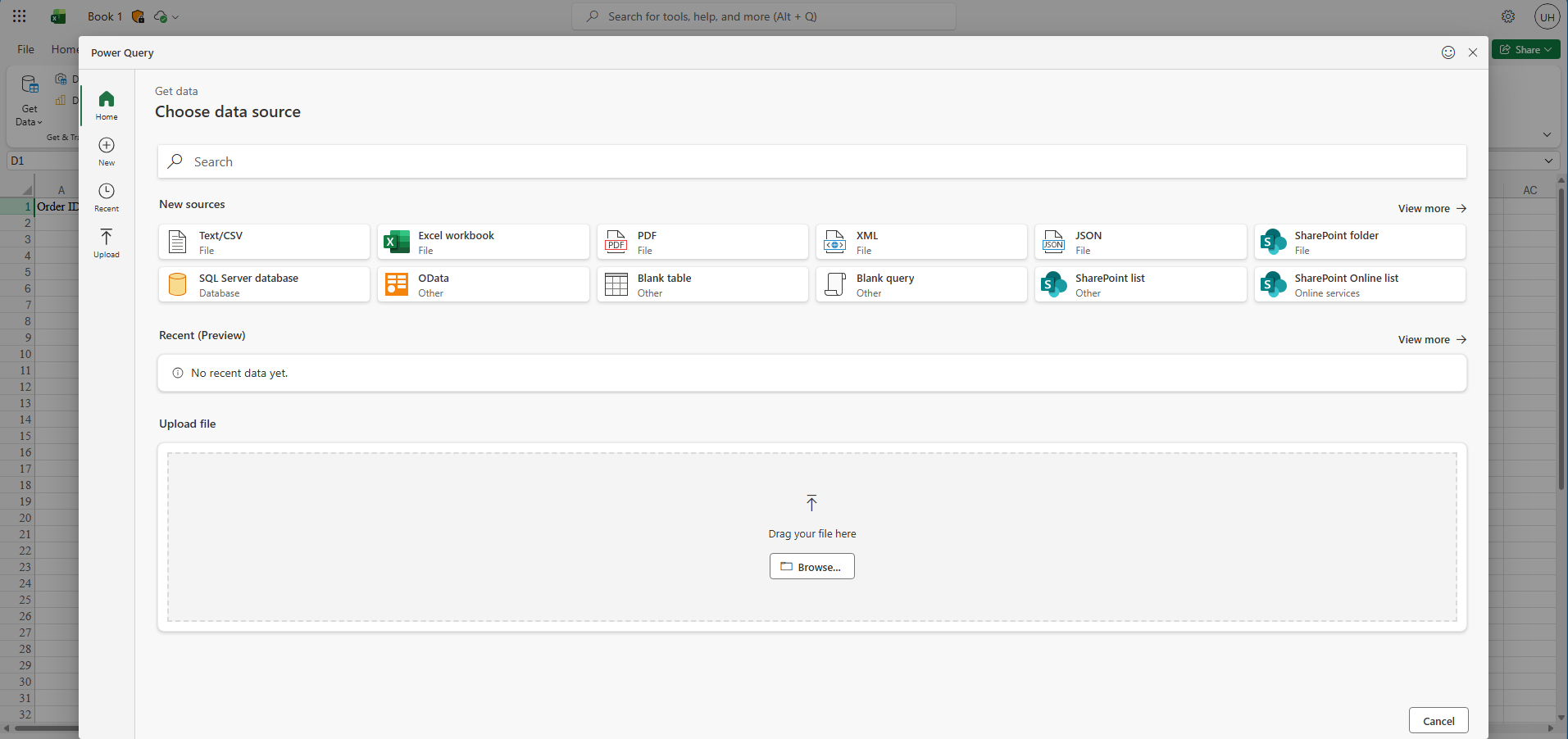Click View more for Recent (Preview)
The image size is (1568, 739).
point(1432,340)
